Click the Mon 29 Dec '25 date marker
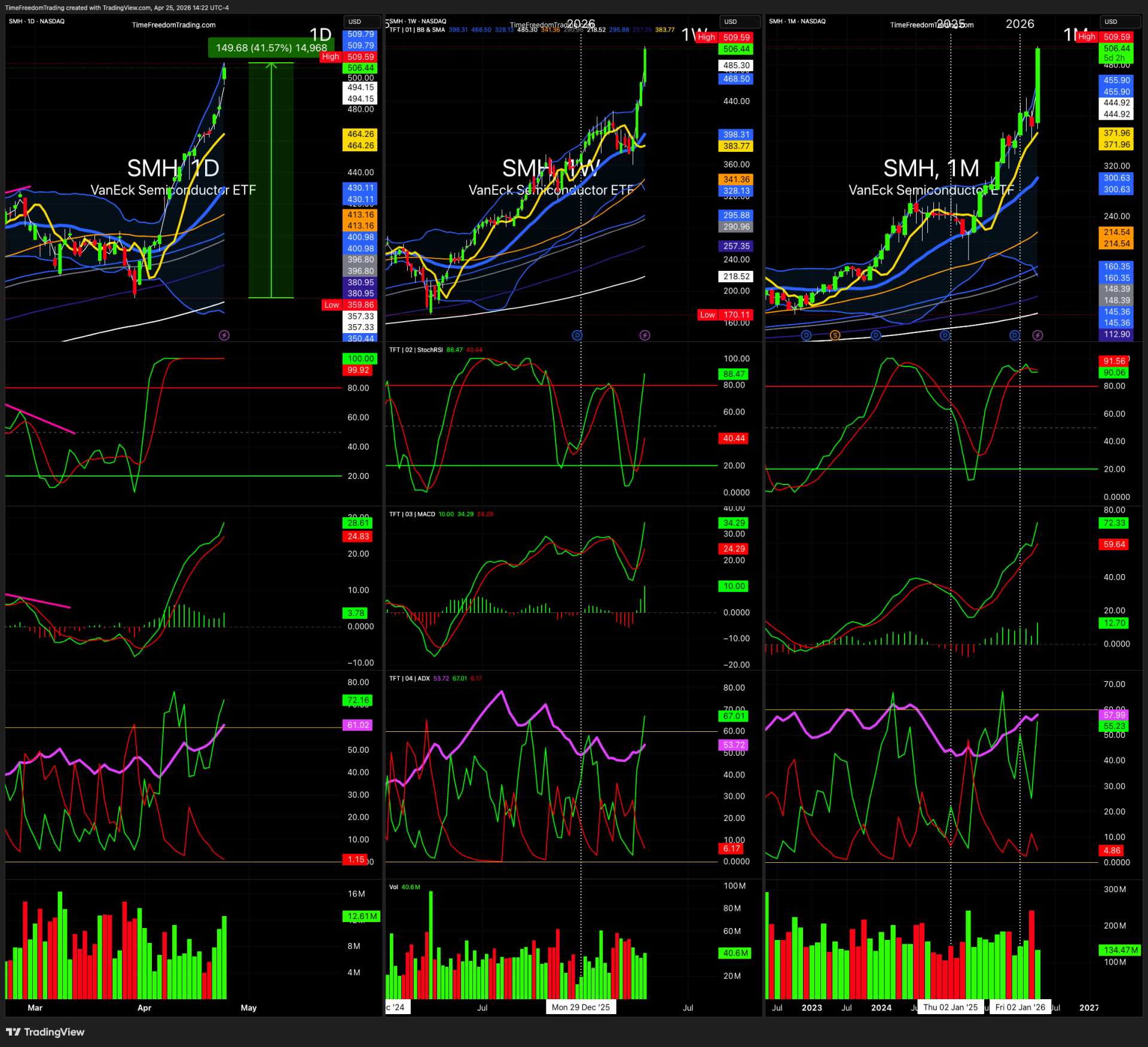Image resolution: width=1148 pixels, height=1047 pixels. pyautogui.click(x=581, y=1008)
